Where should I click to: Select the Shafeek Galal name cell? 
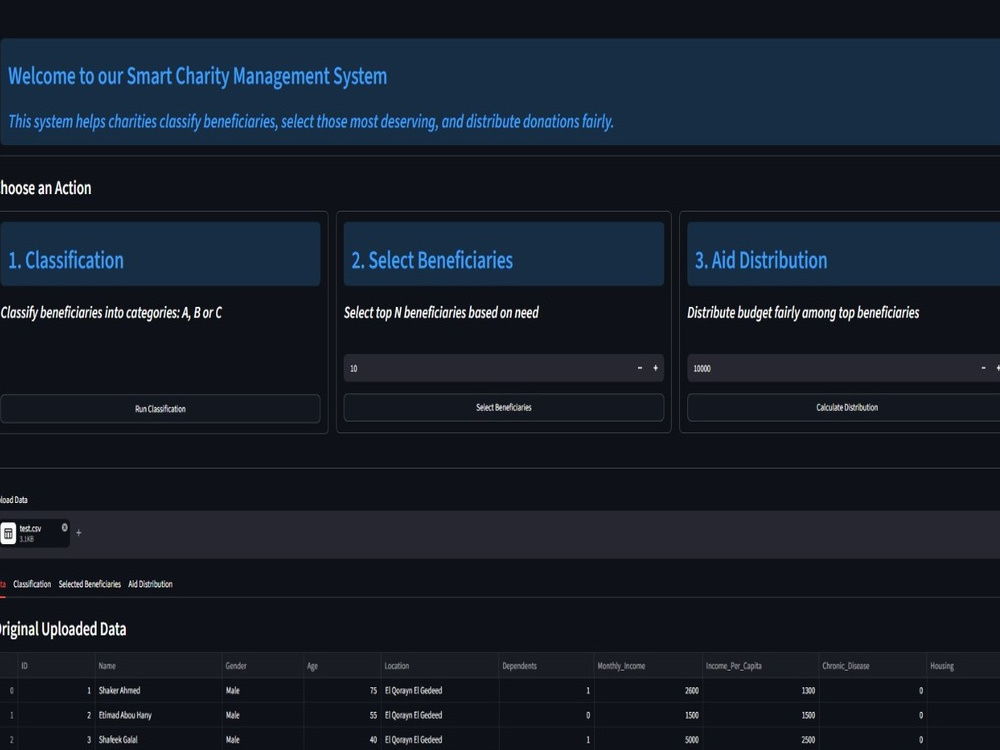(158, 739)
